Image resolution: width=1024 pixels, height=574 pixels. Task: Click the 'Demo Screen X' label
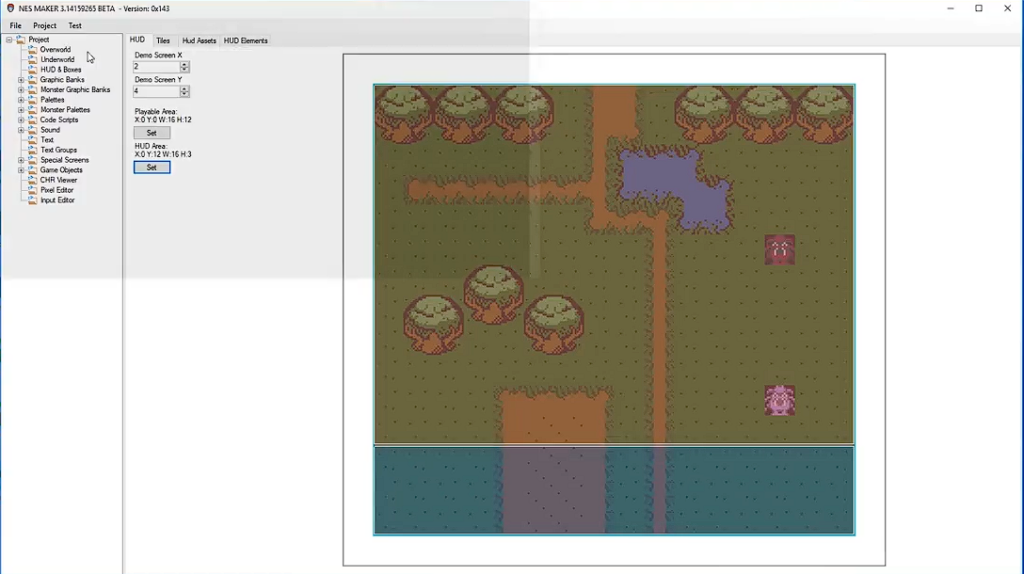[158, 56]
